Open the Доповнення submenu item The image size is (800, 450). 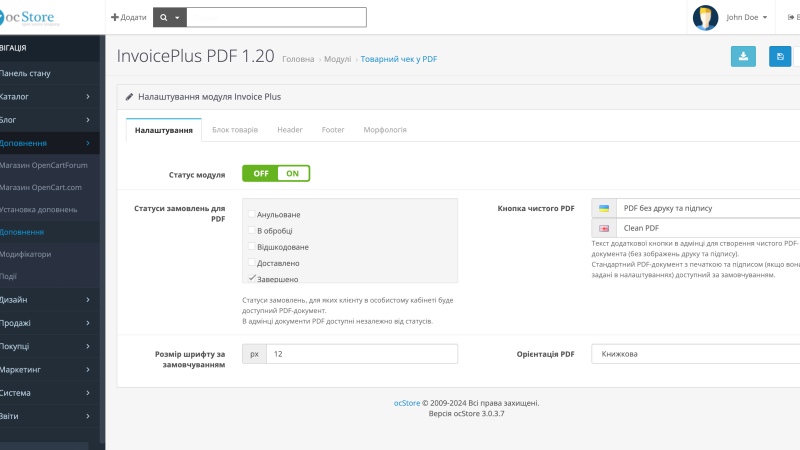click(49, 232)
